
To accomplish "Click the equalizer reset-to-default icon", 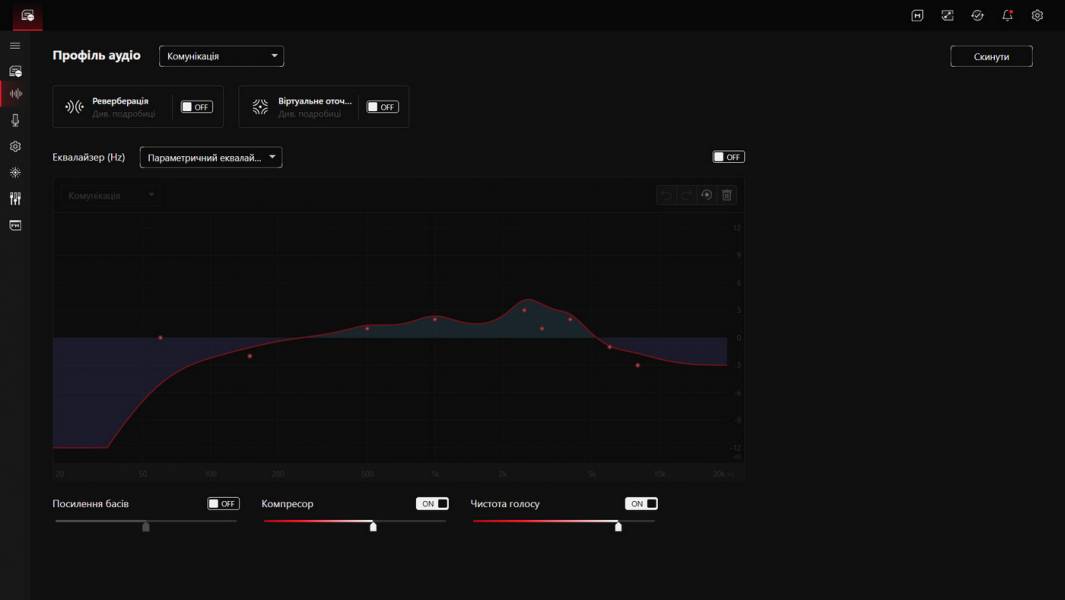I will point(706,195).
